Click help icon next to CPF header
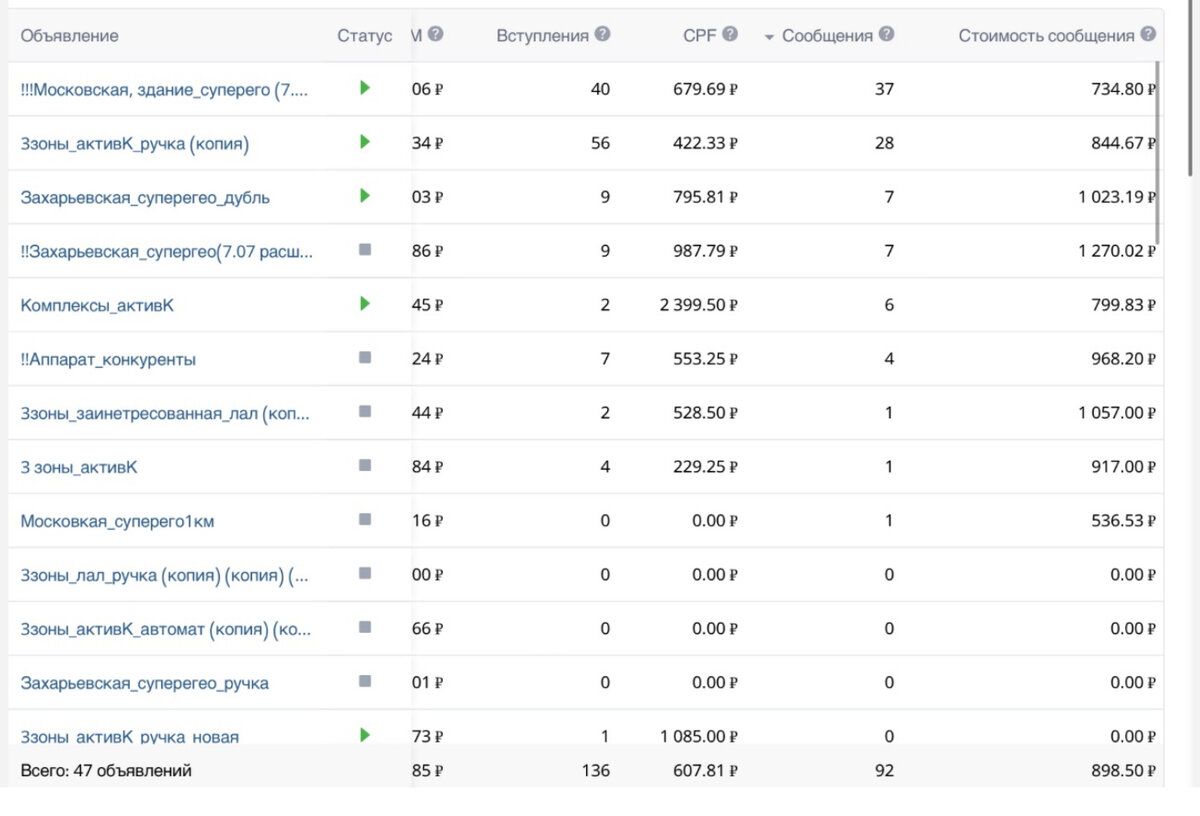This screenshot has height=816, width=1200. pos(730,34)
